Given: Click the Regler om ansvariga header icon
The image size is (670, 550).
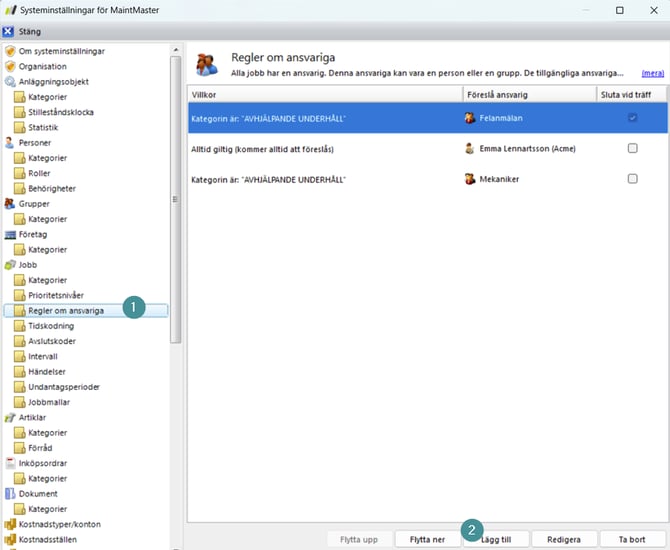Looking at the screenshot, I should click(207, 65).
